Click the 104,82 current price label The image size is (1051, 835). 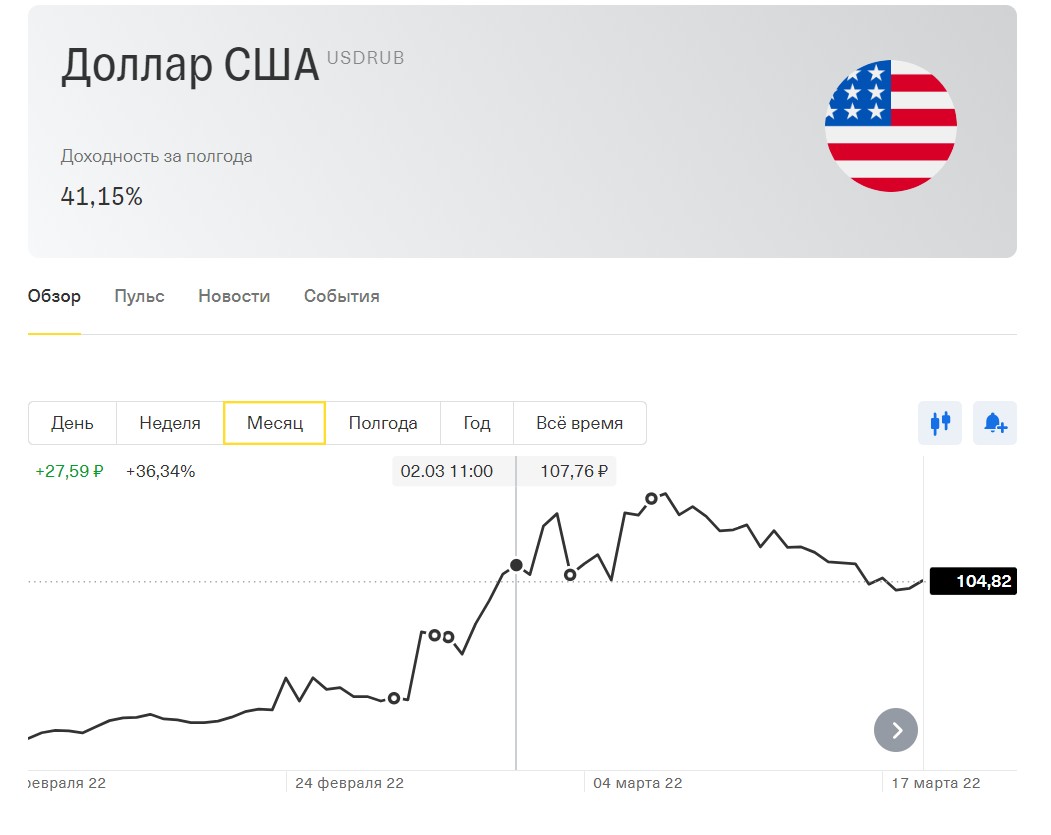(x=973, y=581)
